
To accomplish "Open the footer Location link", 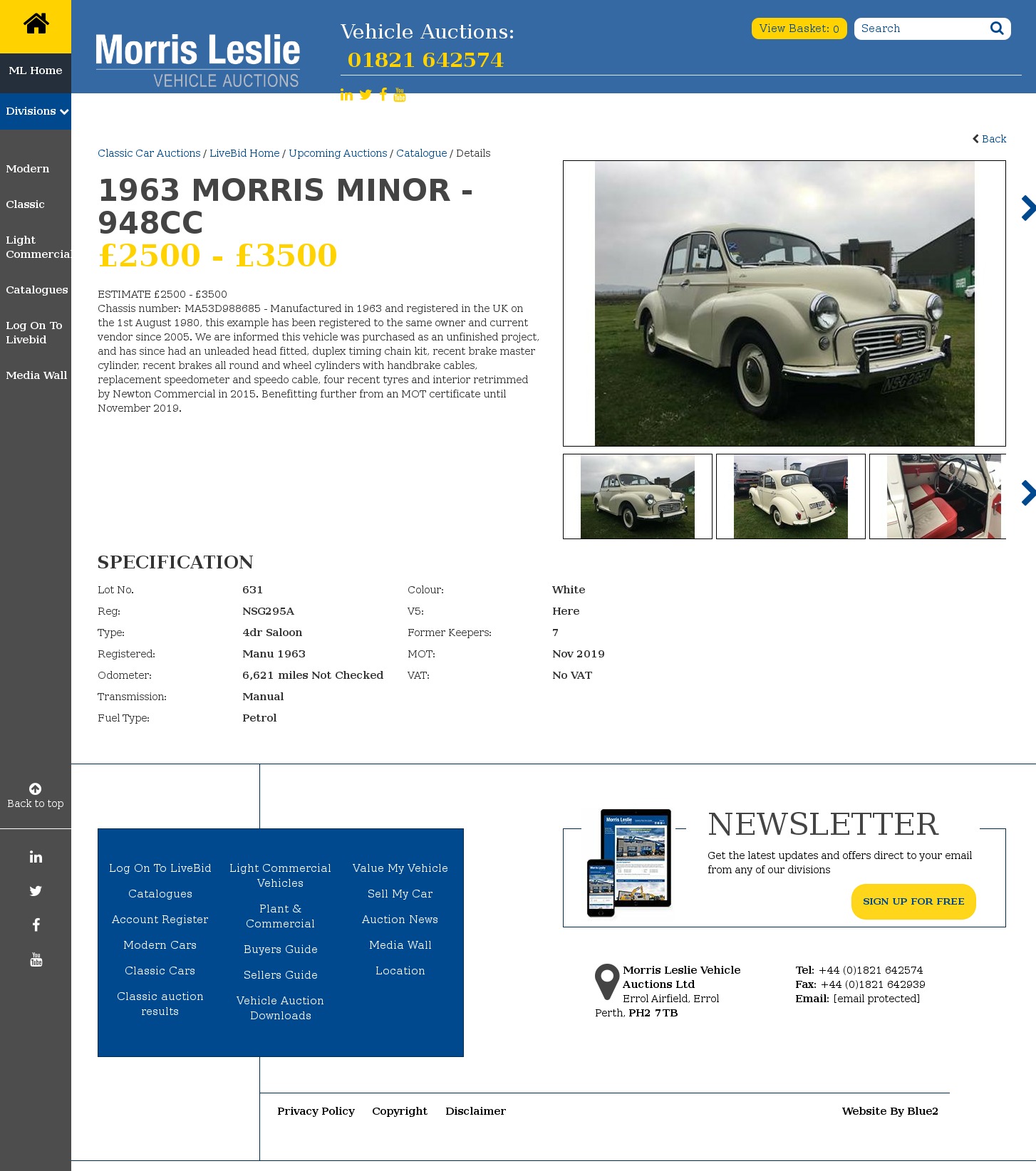I will pyautogui.click(x=400, y=971).
